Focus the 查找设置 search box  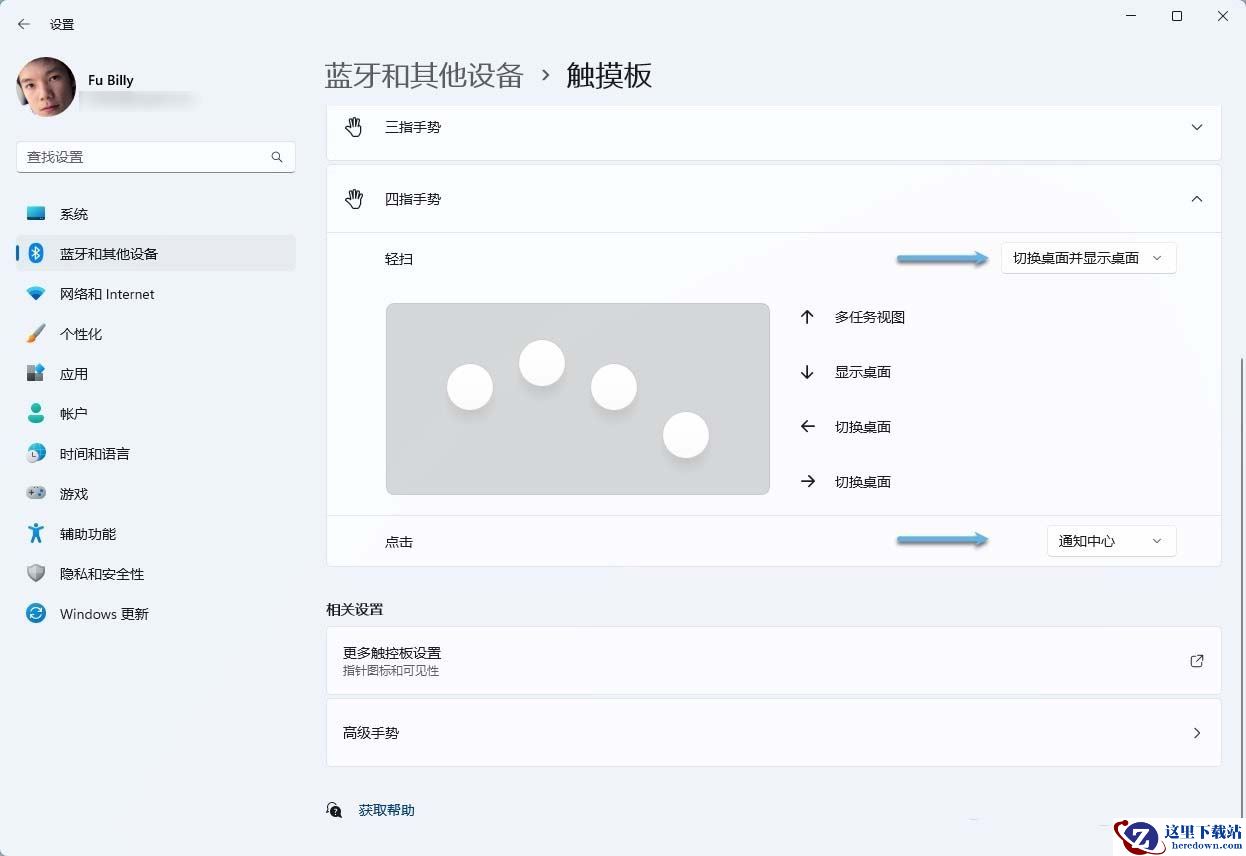pyautogui.click(x=156, y=157)
